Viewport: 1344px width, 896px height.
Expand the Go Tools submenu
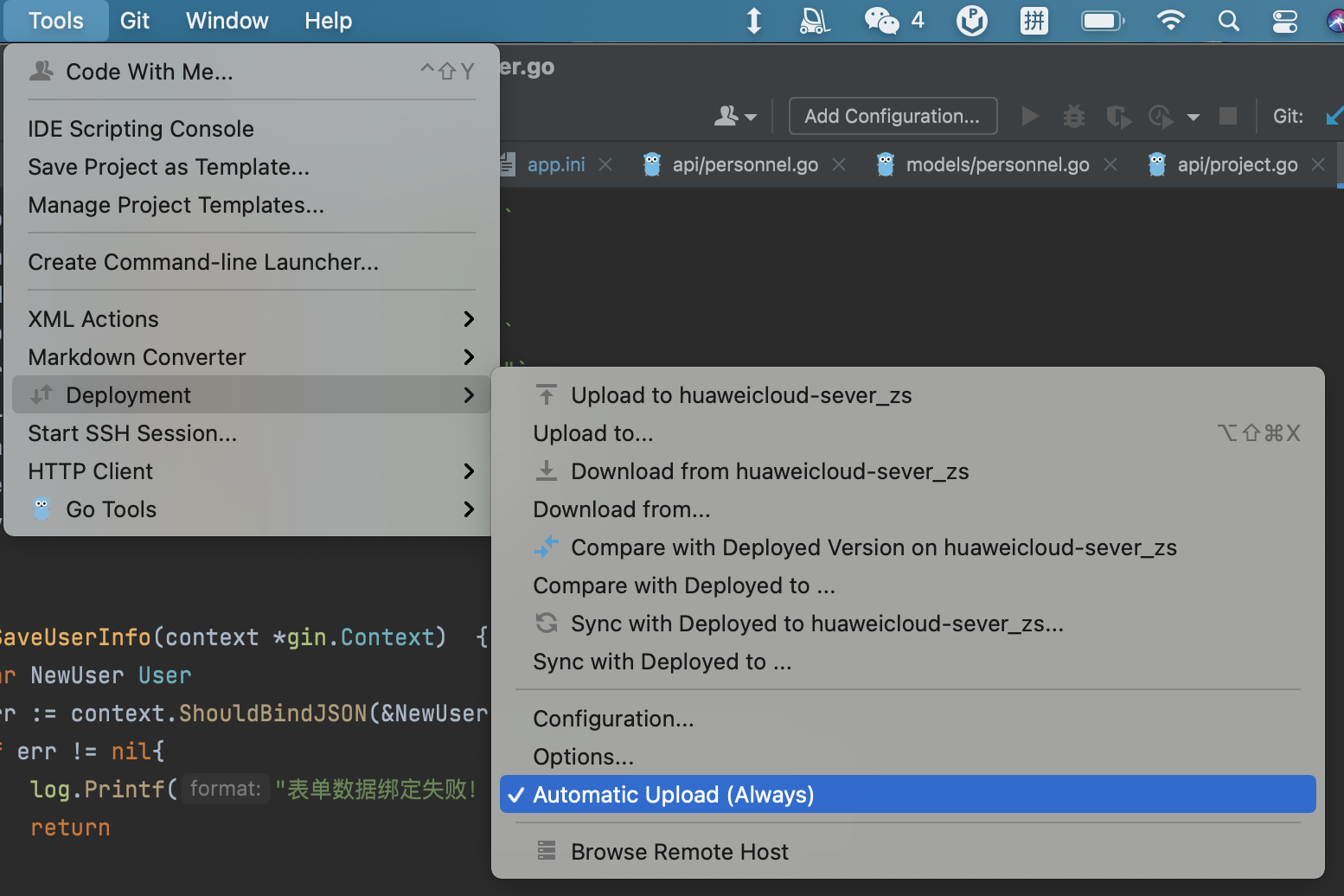[252, 509]
